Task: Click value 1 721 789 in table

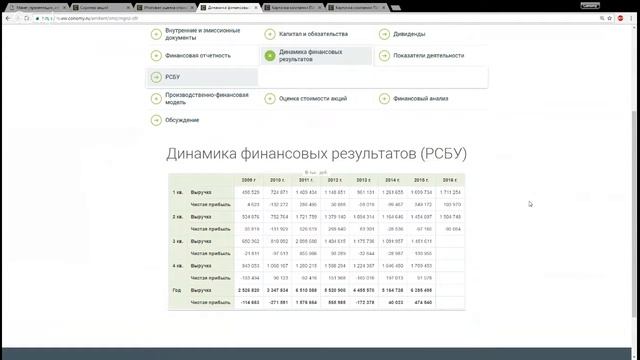Action: click(306, 217)
